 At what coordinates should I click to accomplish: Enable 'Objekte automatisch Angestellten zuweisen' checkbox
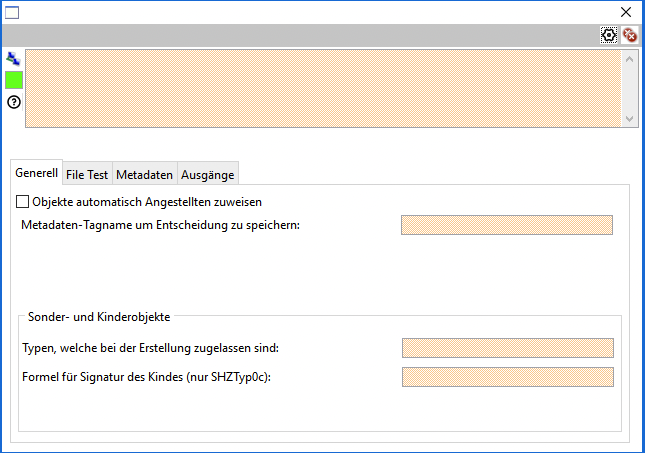[23, 202]
